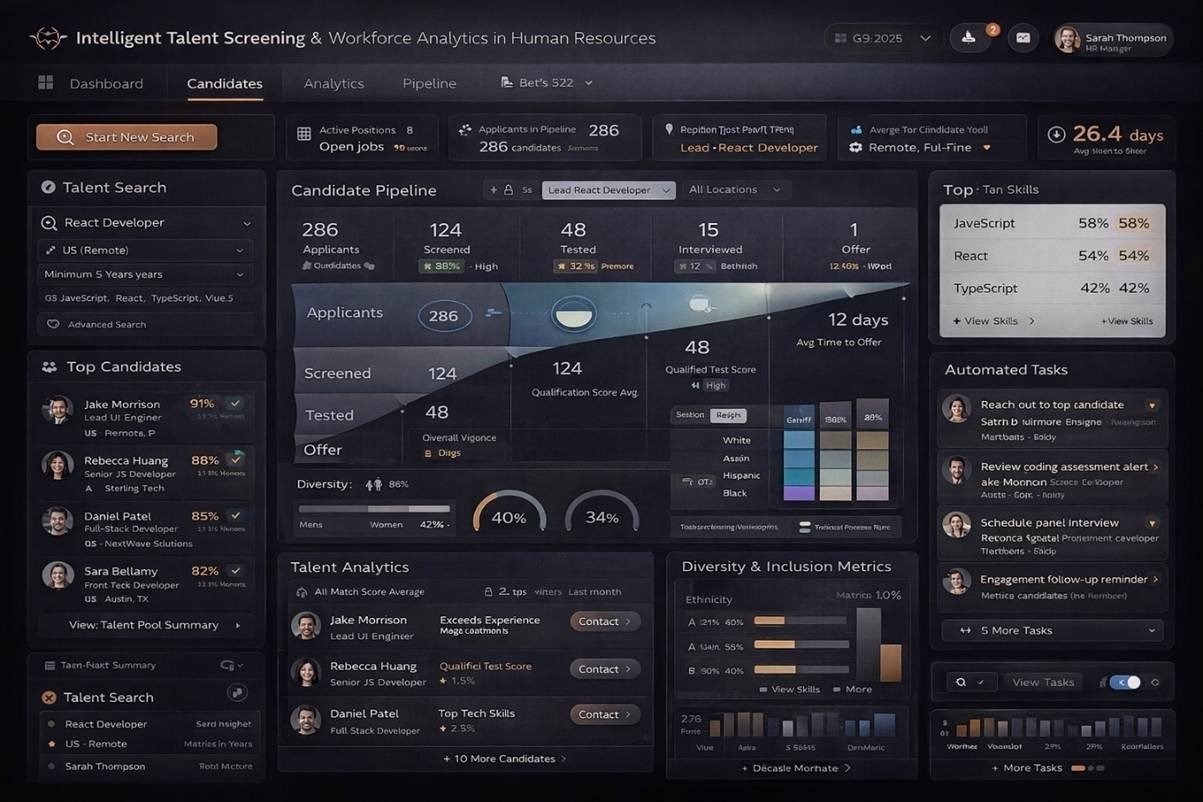Open the Lead React Developer dropdown
Viewport: 1203px width, 802px height.
click(x=608, y=190)
